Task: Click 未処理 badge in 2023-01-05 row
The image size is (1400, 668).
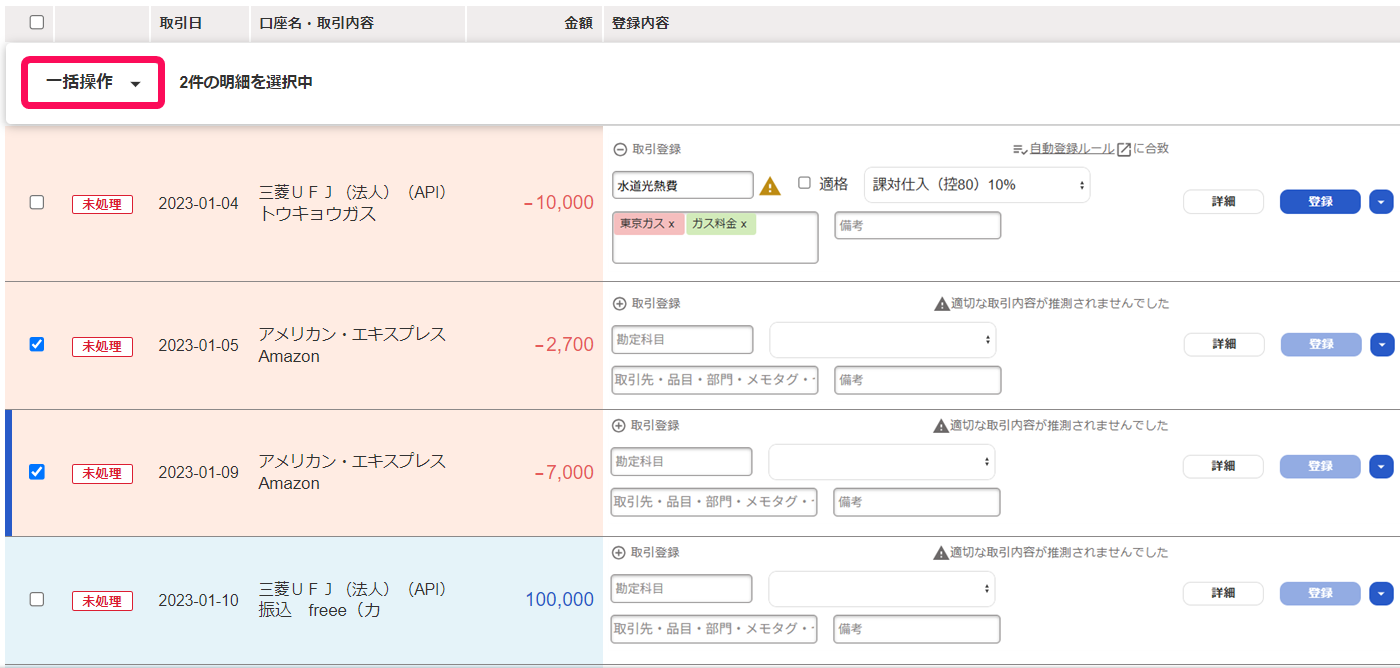Action: (102, 346)
